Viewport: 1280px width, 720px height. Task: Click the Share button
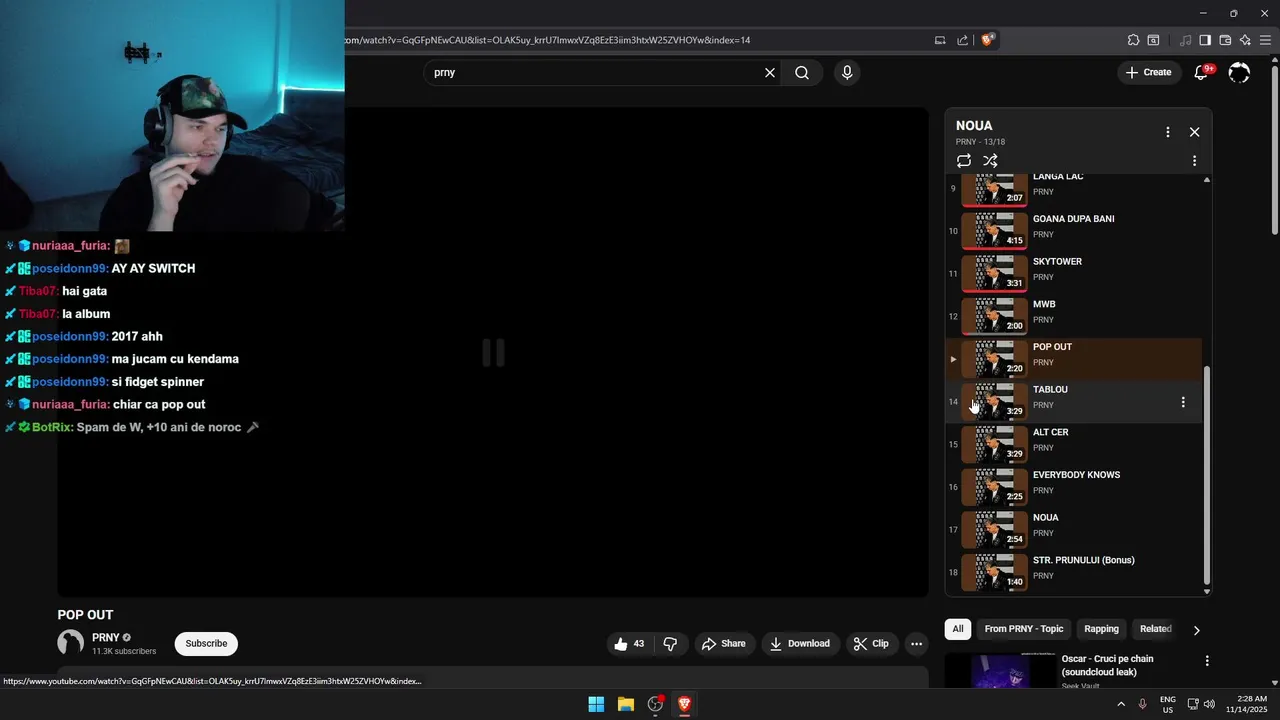[724, 644]
